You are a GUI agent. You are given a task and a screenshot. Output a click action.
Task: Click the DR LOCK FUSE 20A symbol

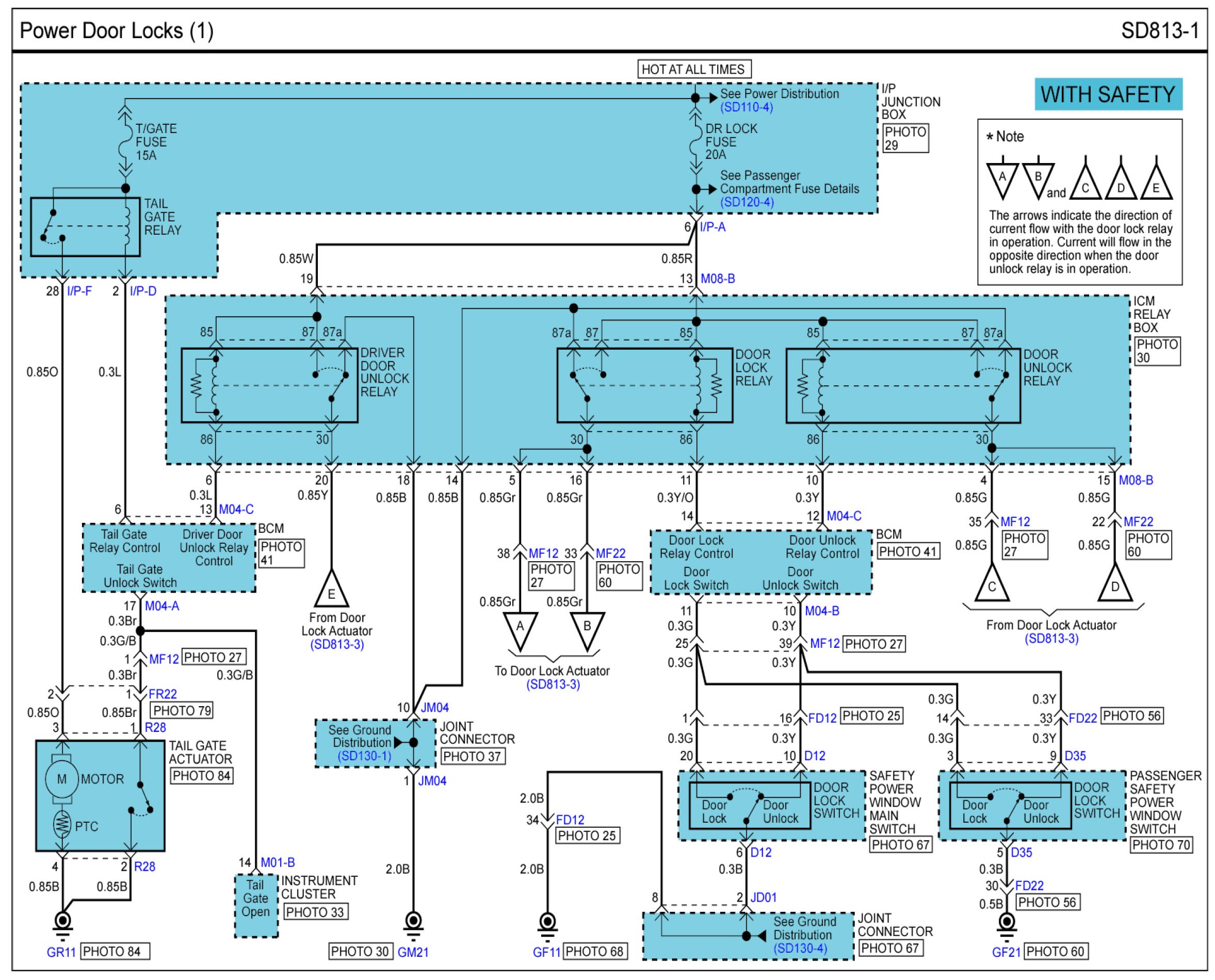pyautogui.click(x=695, y=142)
